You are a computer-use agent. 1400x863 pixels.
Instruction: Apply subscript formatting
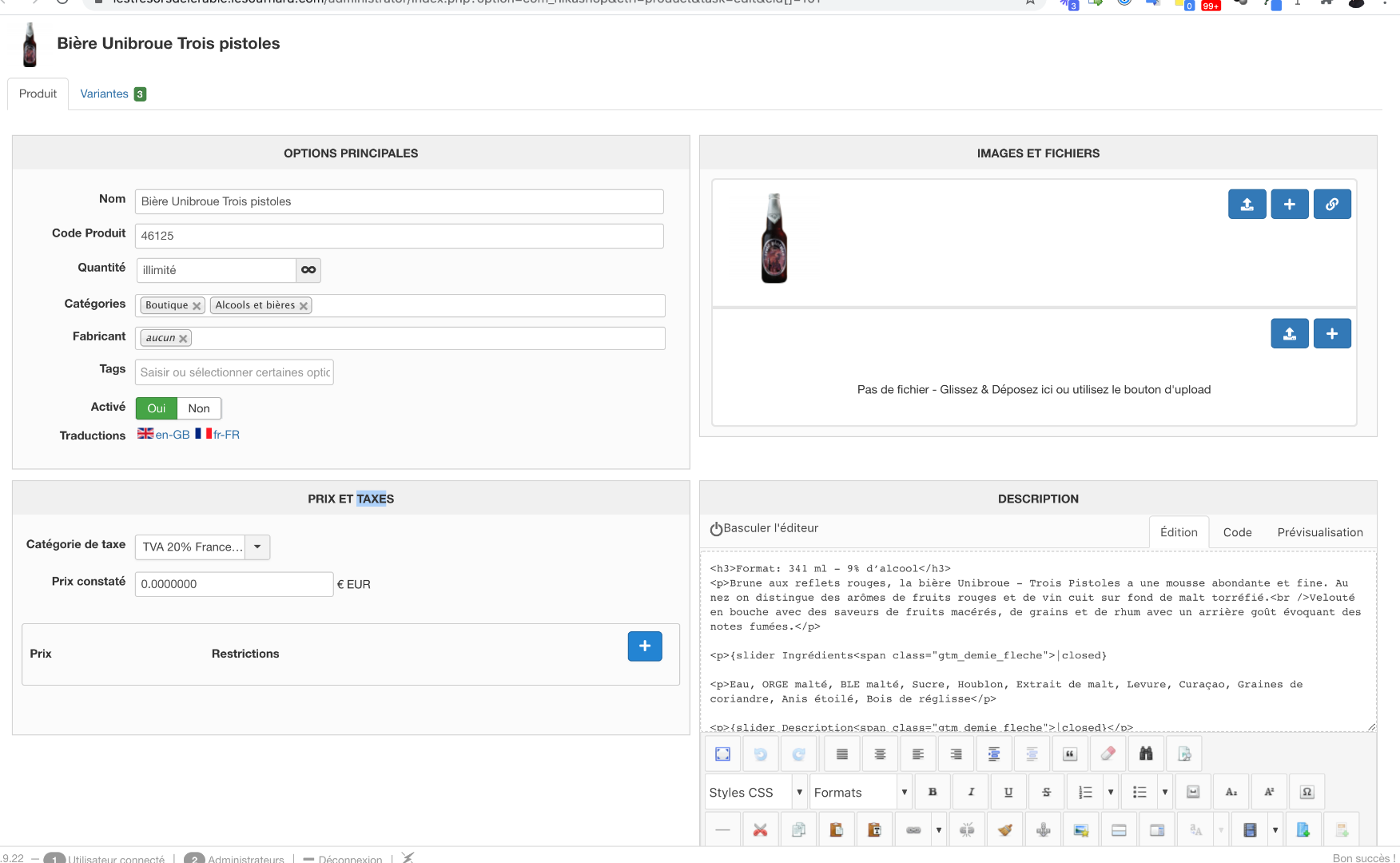click(1231, 792)
